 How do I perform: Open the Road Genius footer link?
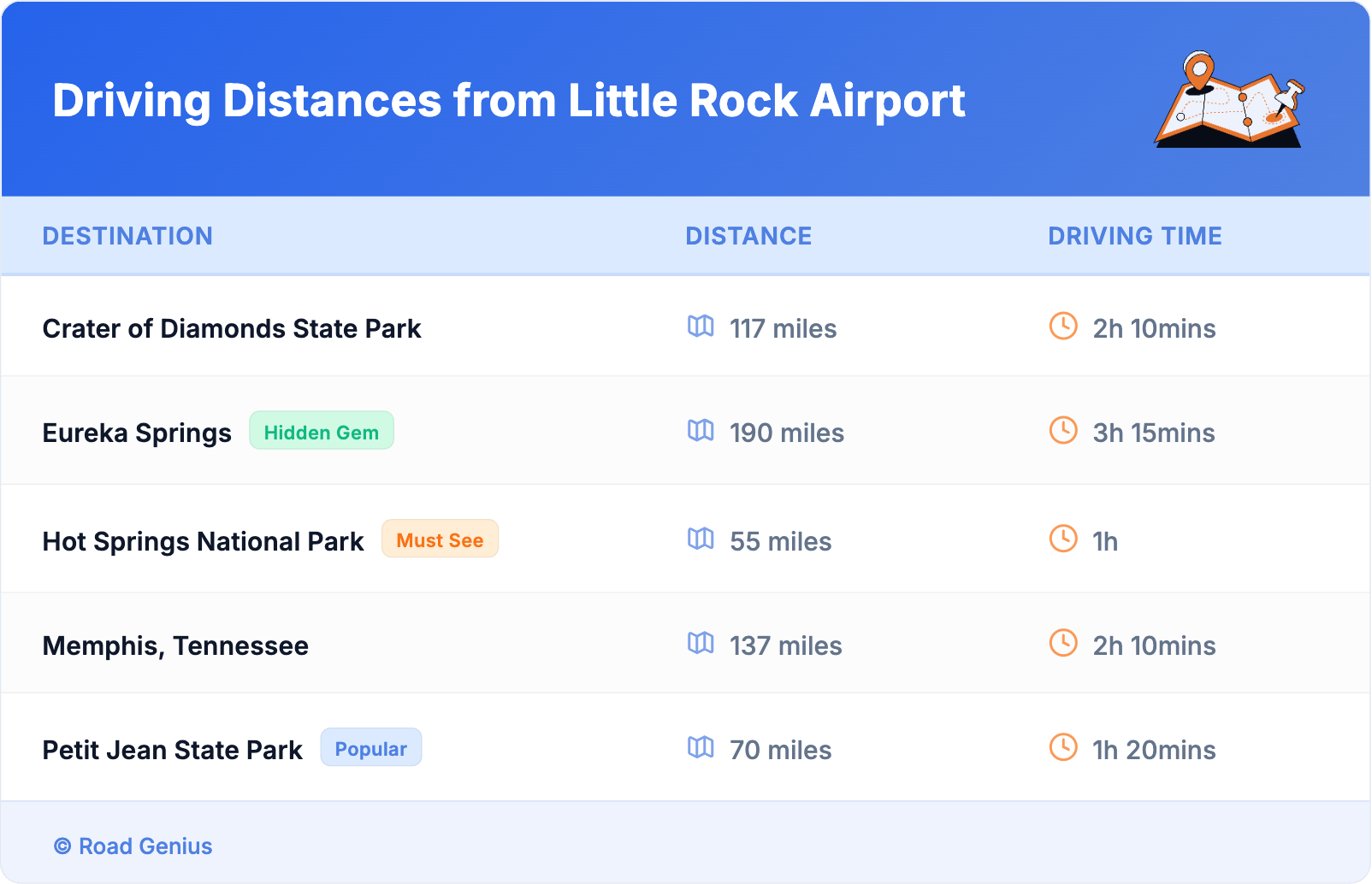click(133, 846)
